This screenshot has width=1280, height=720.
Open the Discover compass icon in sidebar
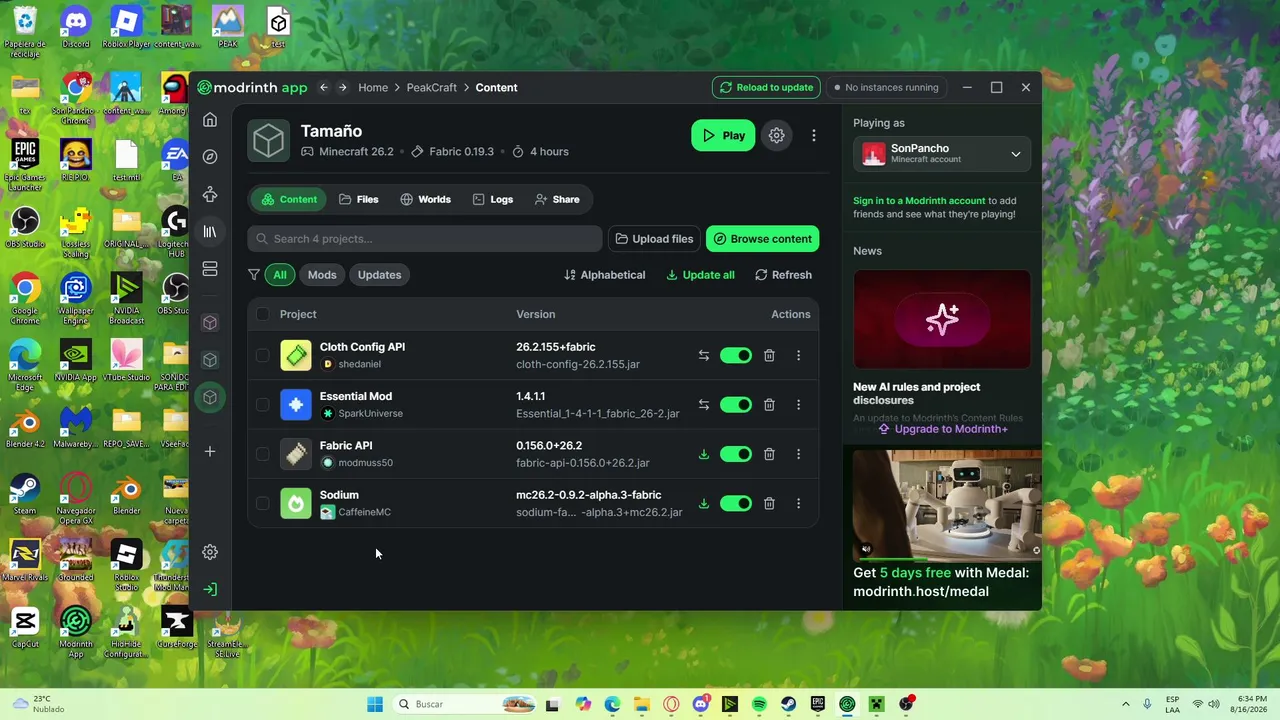click(210, 157)
